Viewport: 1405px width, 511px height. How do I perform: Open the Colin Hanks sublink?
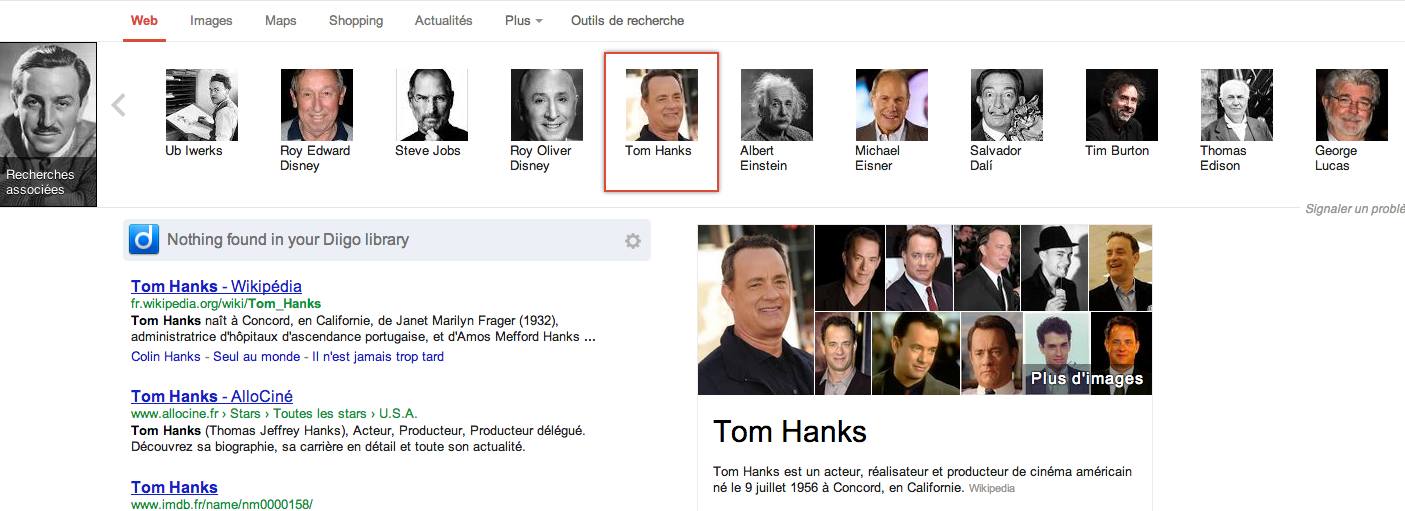[x=165, y=357]
